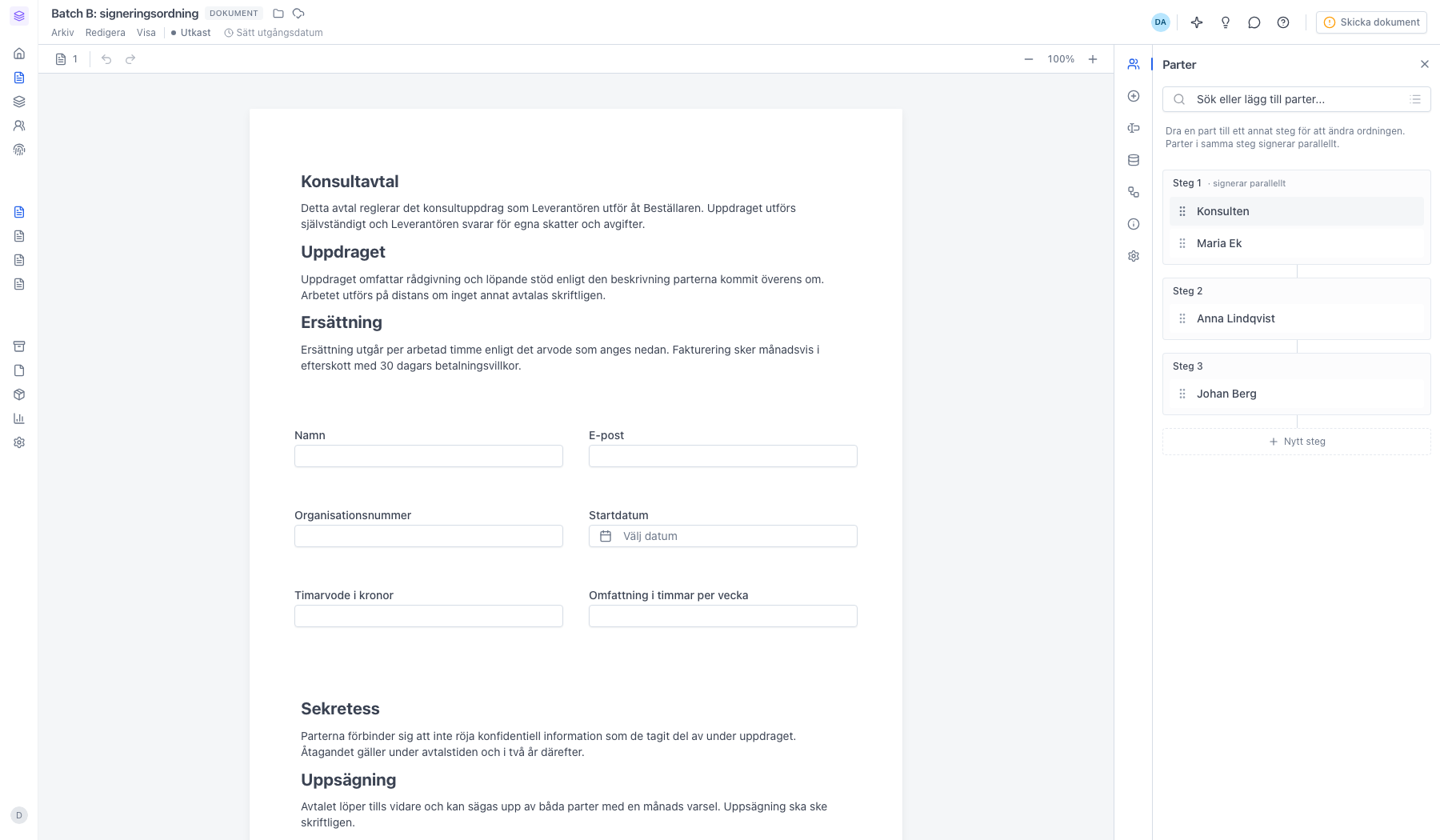This screenshot has width=1440, height=840.
Task: Add a new step with Nytt steg
Action: click(1297, 442)
